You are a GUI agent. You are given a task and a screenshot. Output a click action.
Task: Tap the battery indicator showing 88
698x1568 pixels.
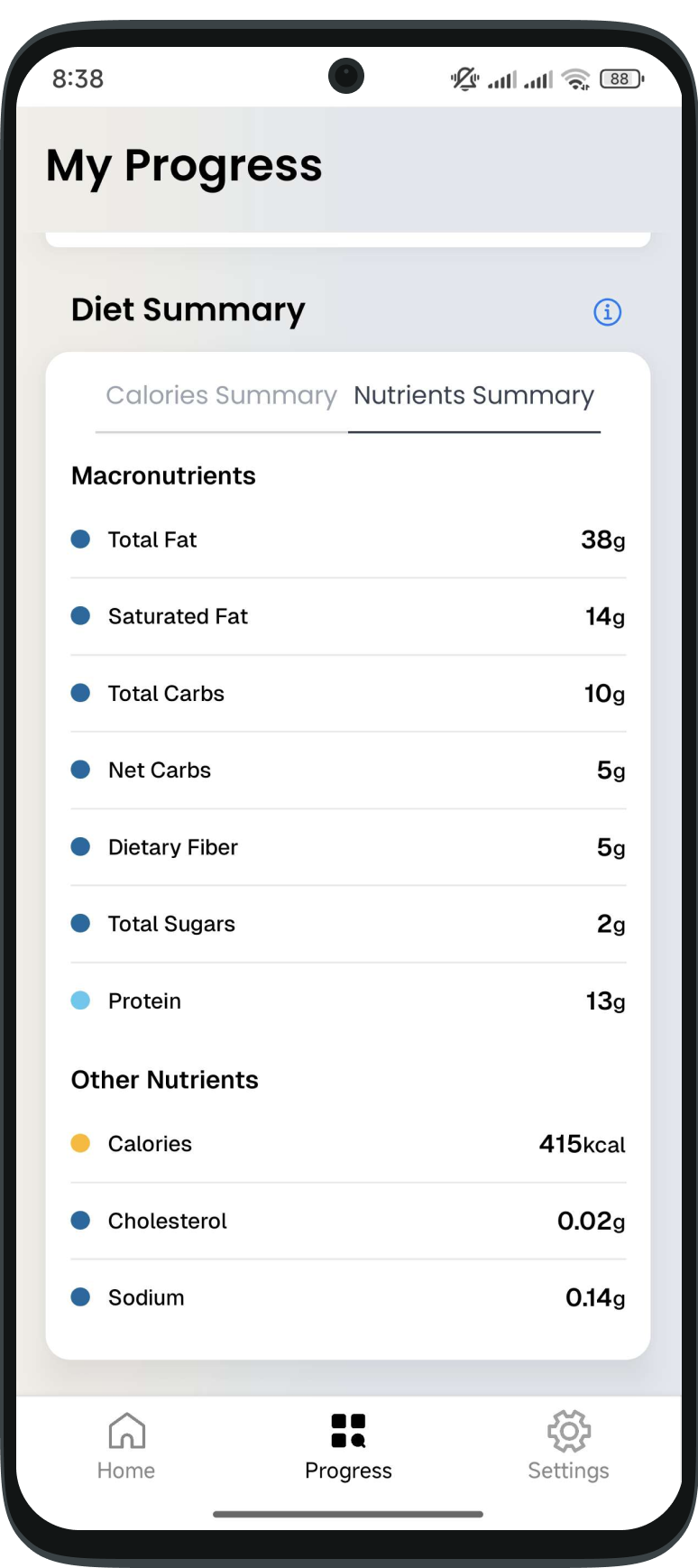[622, 79]
